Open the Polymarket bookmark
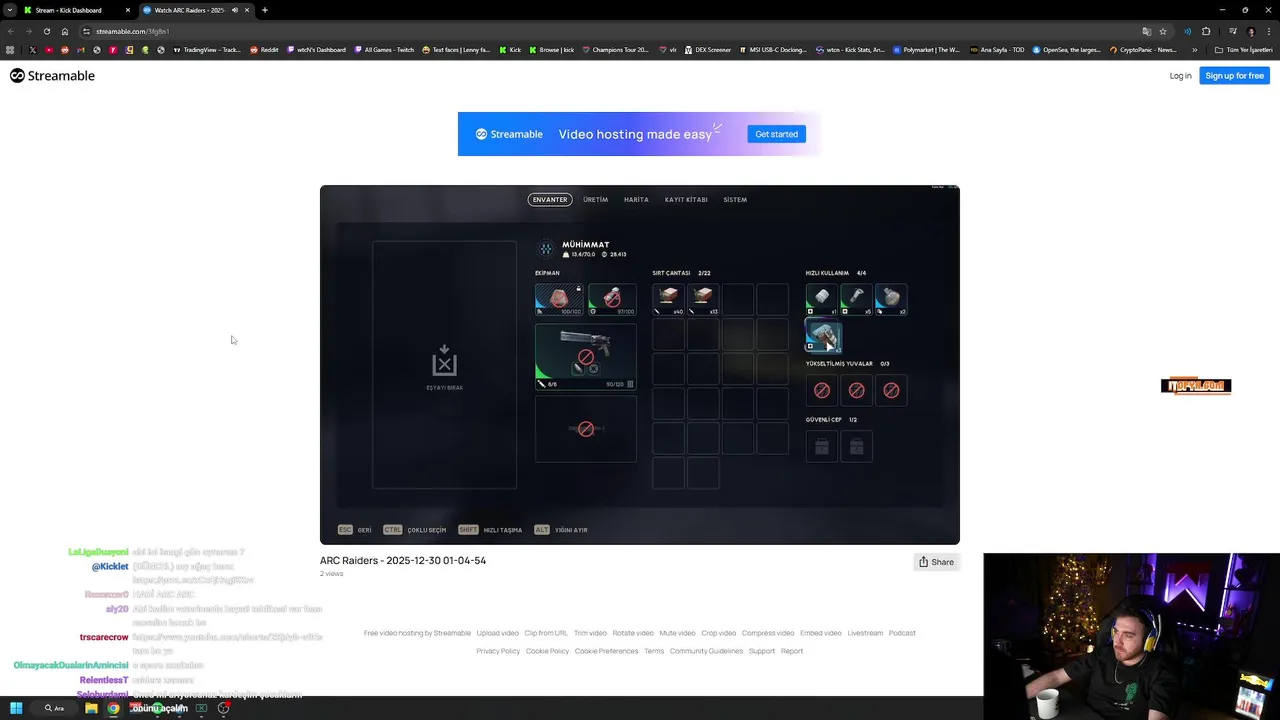Image resolution: width=1280 pixels, height=720 pixels. [x=927, y=50]
